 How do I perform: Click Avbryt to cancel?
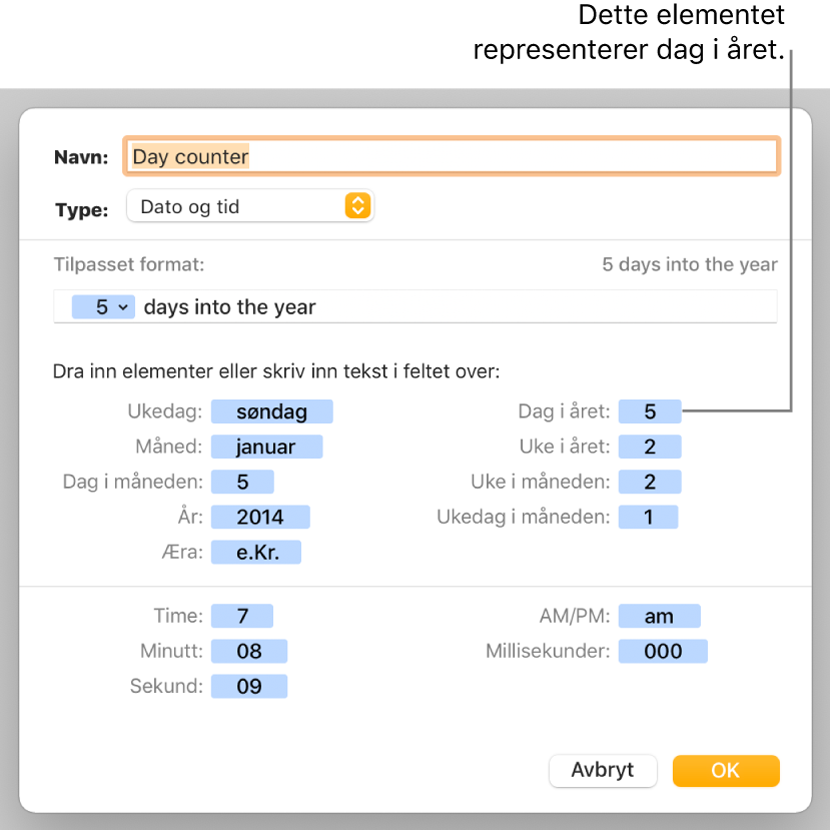point(603,771)
